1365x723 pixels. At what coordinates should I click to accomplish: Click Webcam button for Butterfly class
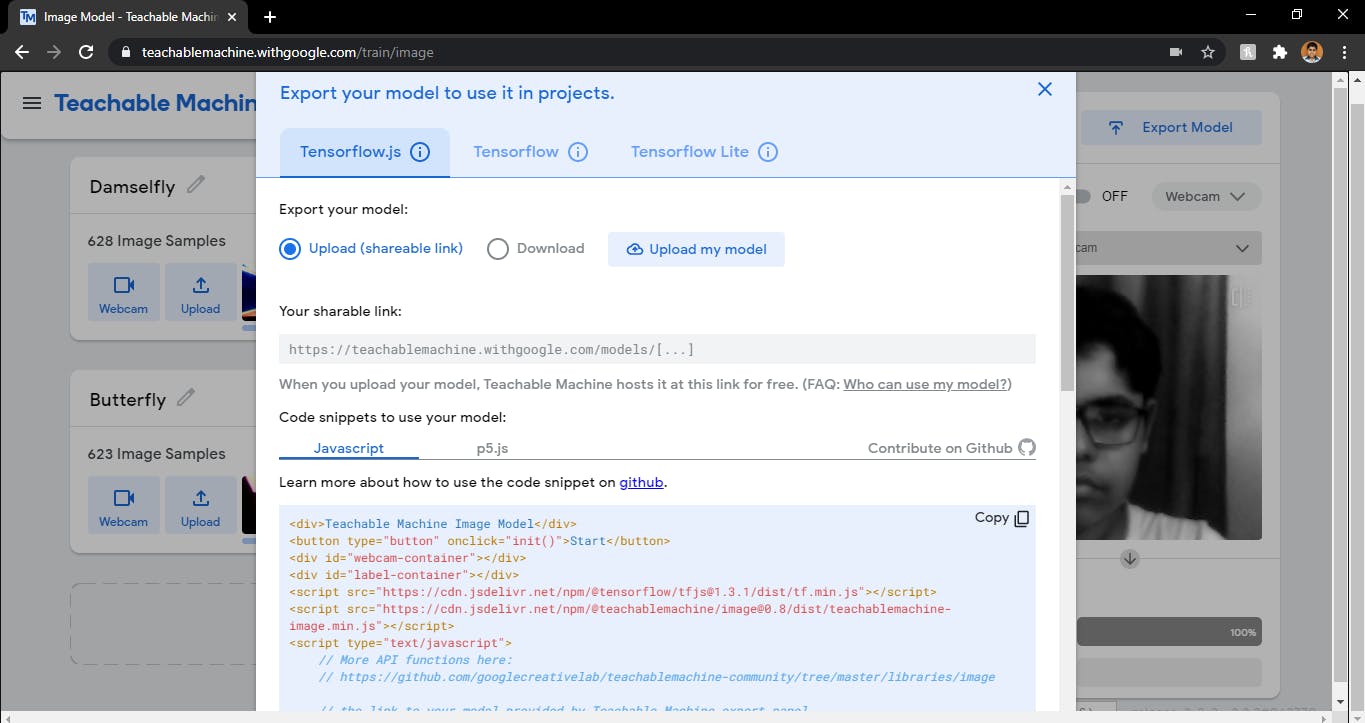123,506
